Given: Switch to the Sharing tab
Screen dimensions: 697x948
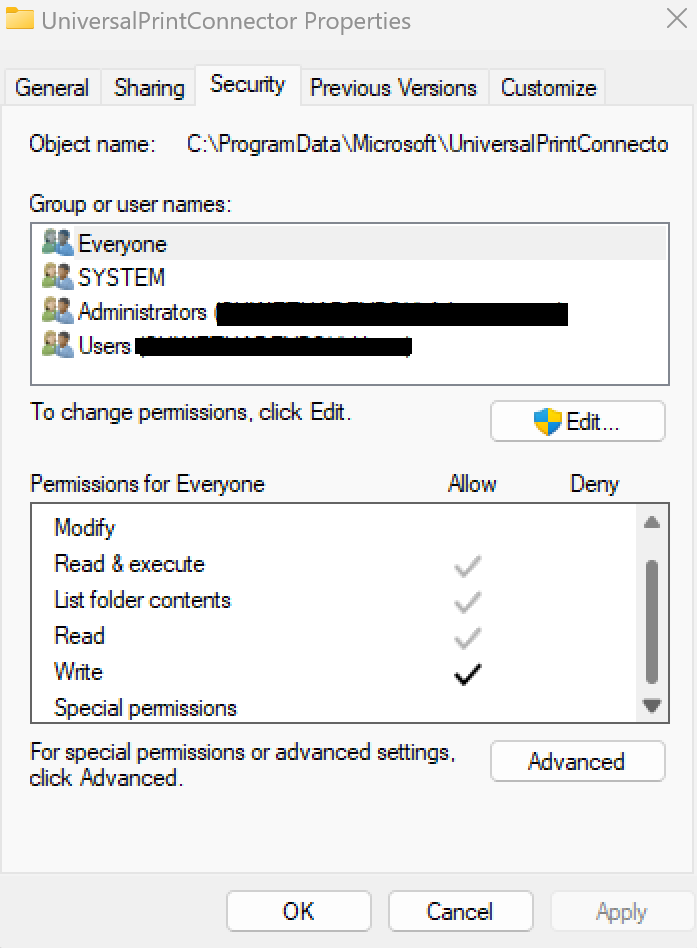Looking at the screenshot, I should (x=147, y=87).
